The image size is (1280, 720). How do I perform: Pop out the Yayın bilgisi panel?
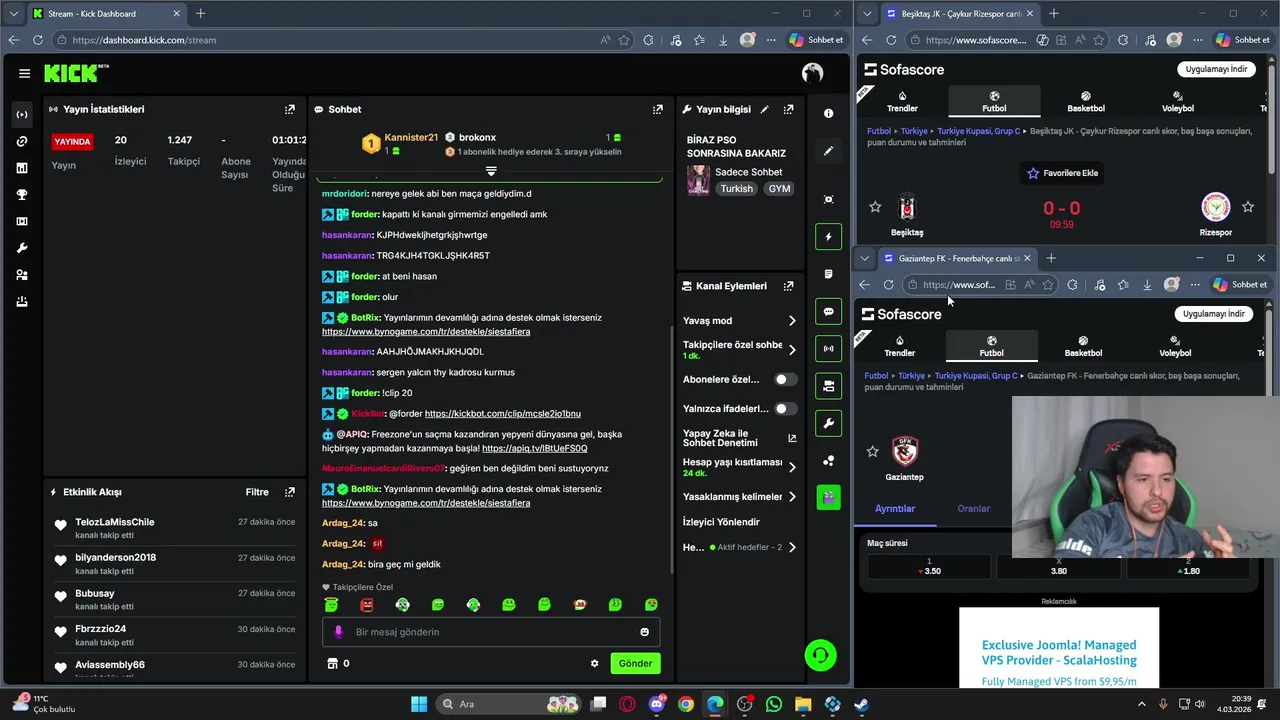[x=789, y=109]
